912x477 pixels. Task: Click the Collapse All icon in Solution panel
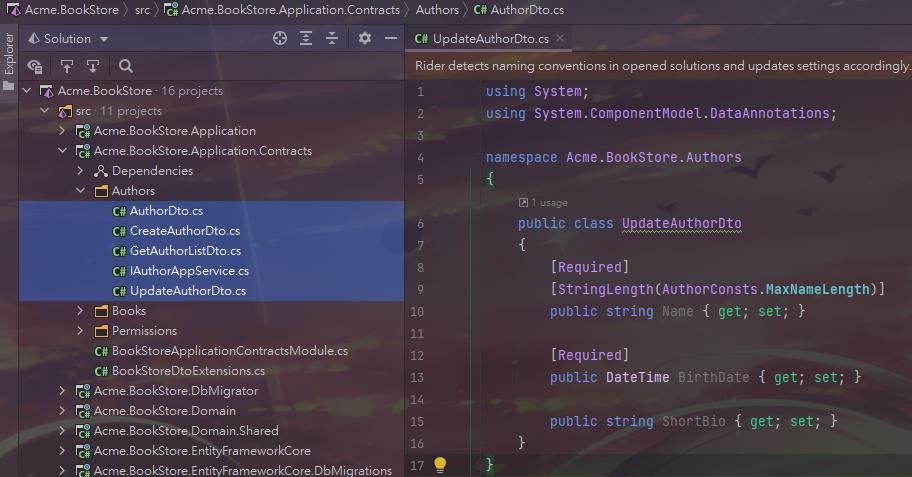pyautogui.click(x=332, y=38)
